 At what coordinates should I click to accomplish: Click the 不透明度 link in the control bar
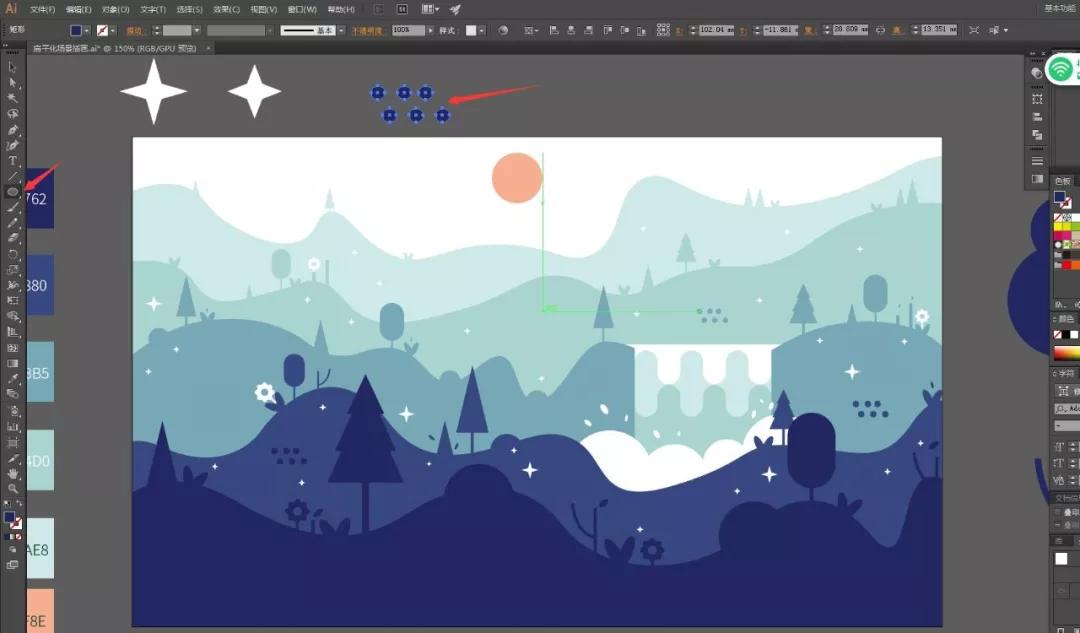click(367, 30)
